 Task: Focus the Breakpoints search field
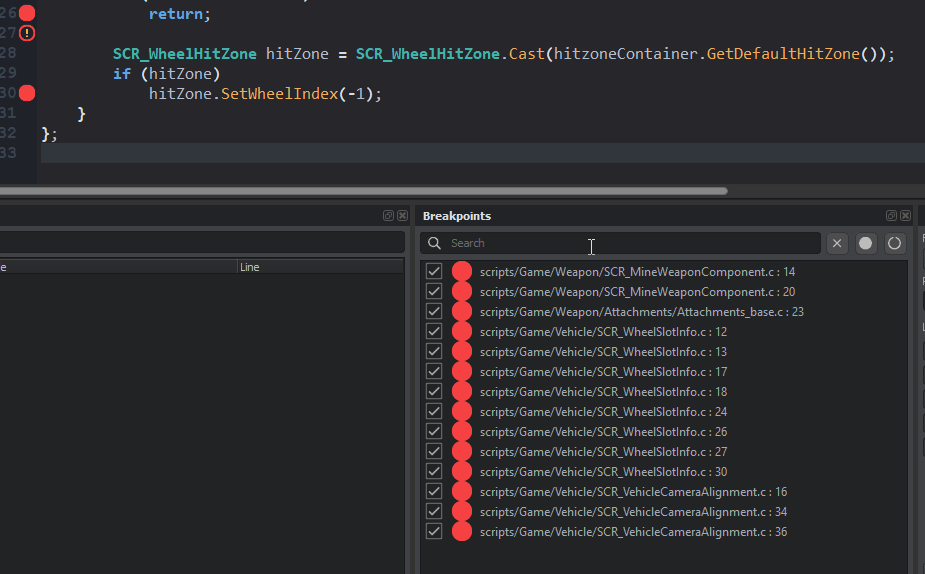tap(630, 243)
